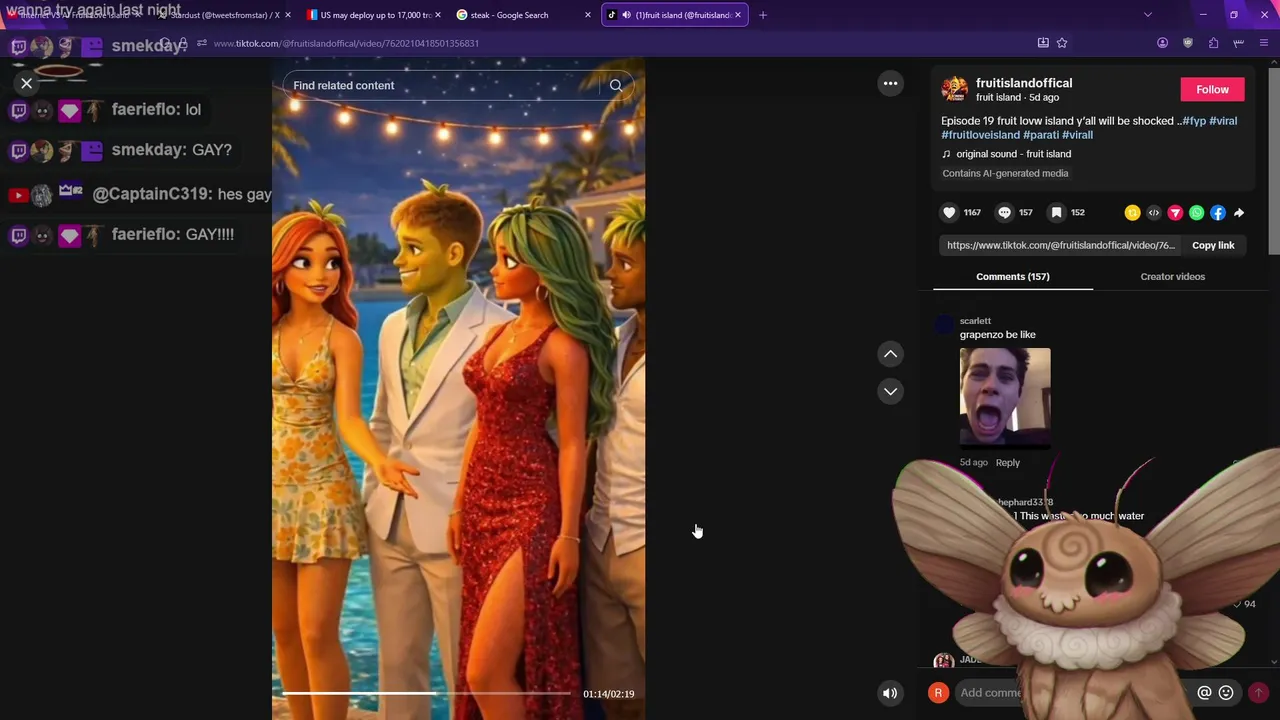Follow fruitislandoffical
The height and width of the screenshot is (720, 1280).
point(1212,89)
